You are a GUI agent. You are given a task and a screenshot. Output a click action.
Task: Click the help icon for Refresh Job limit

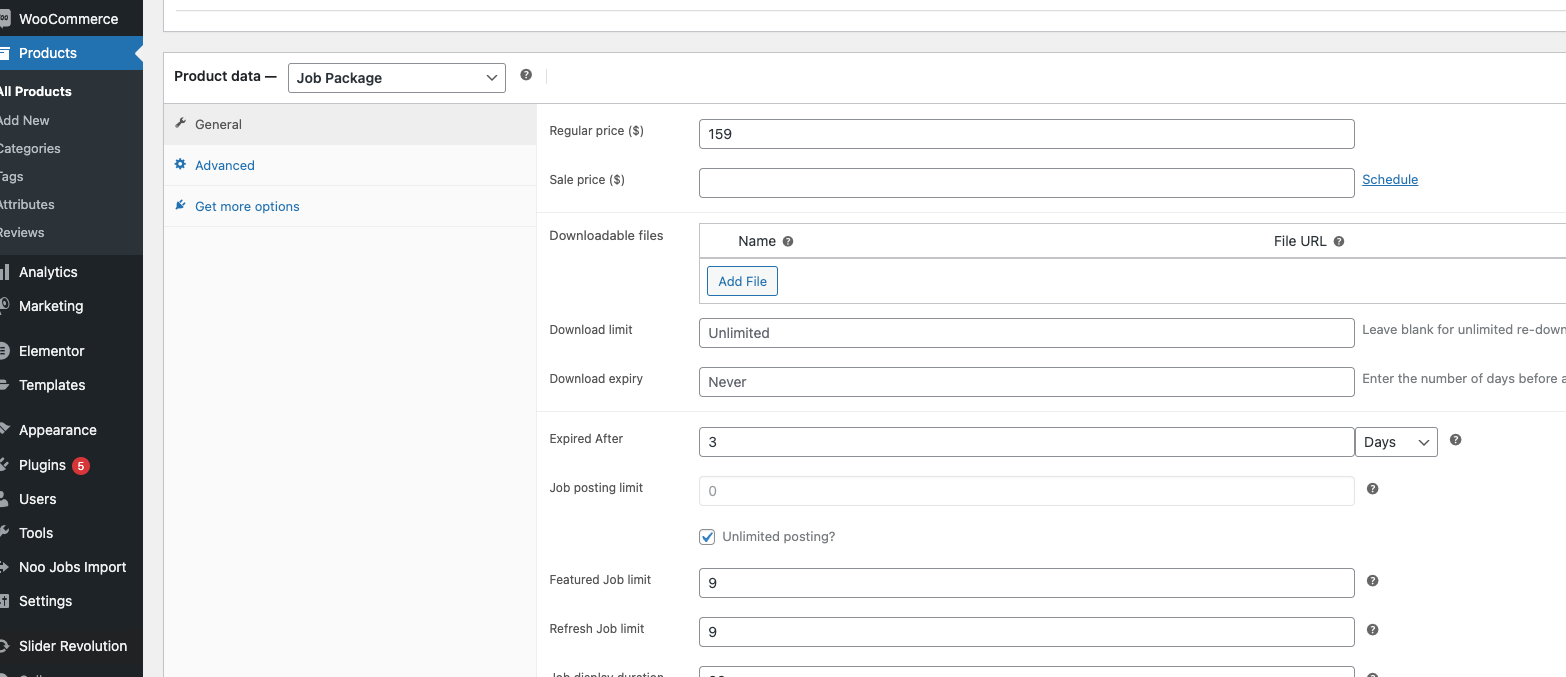tap(1372, 630)
